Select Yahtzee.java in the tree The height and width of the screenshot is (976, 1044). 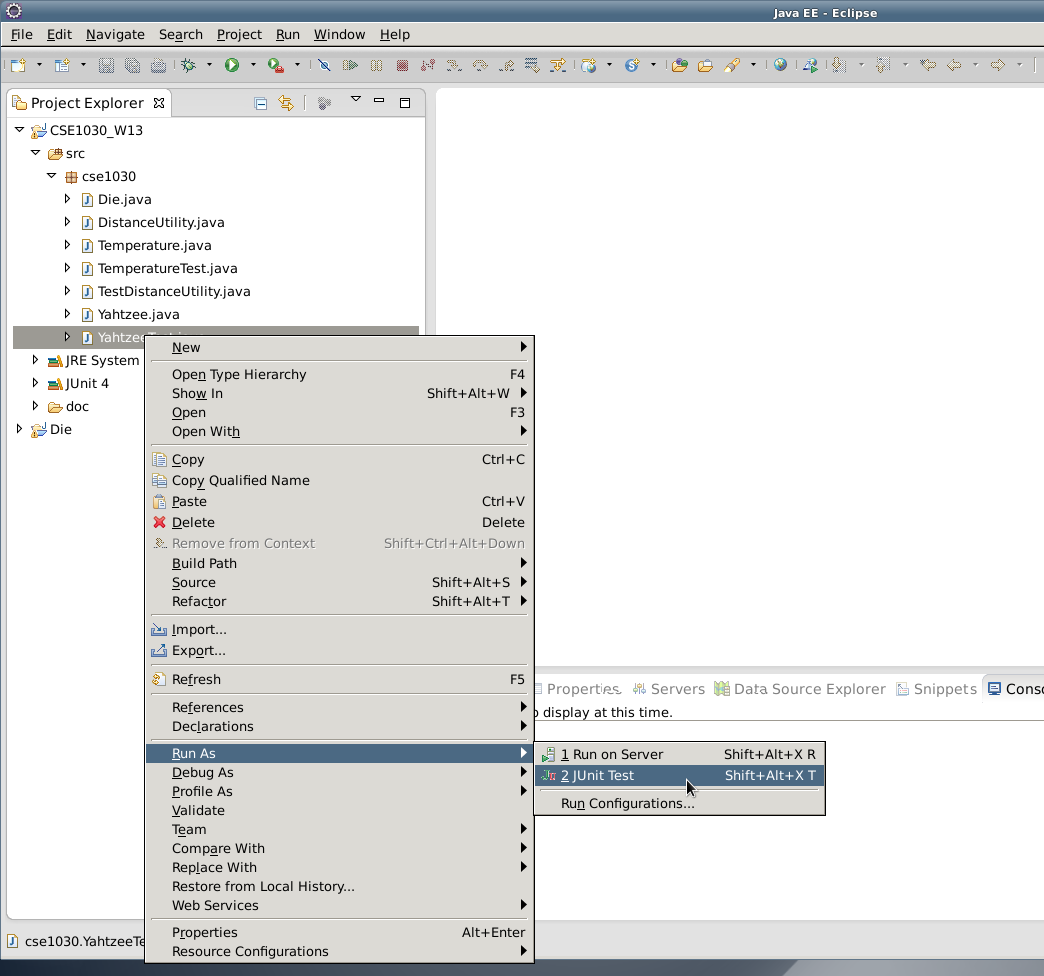[138, 314]
